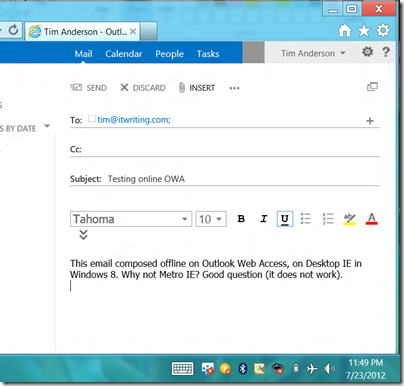
Task: Click the INSERT paperclip attachment button
Action: [x=197, y=88]
